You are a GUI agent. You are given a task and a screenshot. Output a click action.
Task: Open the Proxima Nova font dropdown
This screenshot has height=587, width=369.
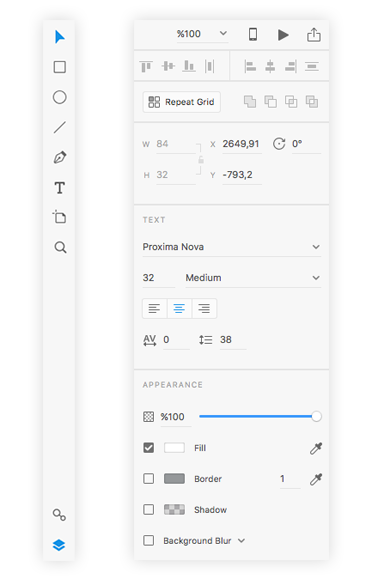pyautogui.click(x=232, y=247)
